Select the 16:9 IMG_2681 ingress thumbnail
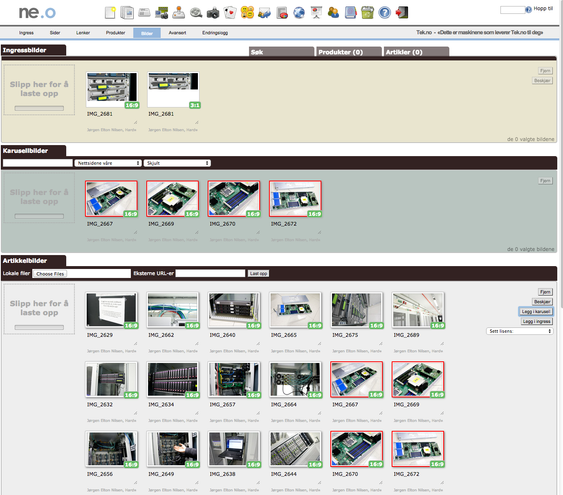The image size is (563, 495). pos(112,90)
